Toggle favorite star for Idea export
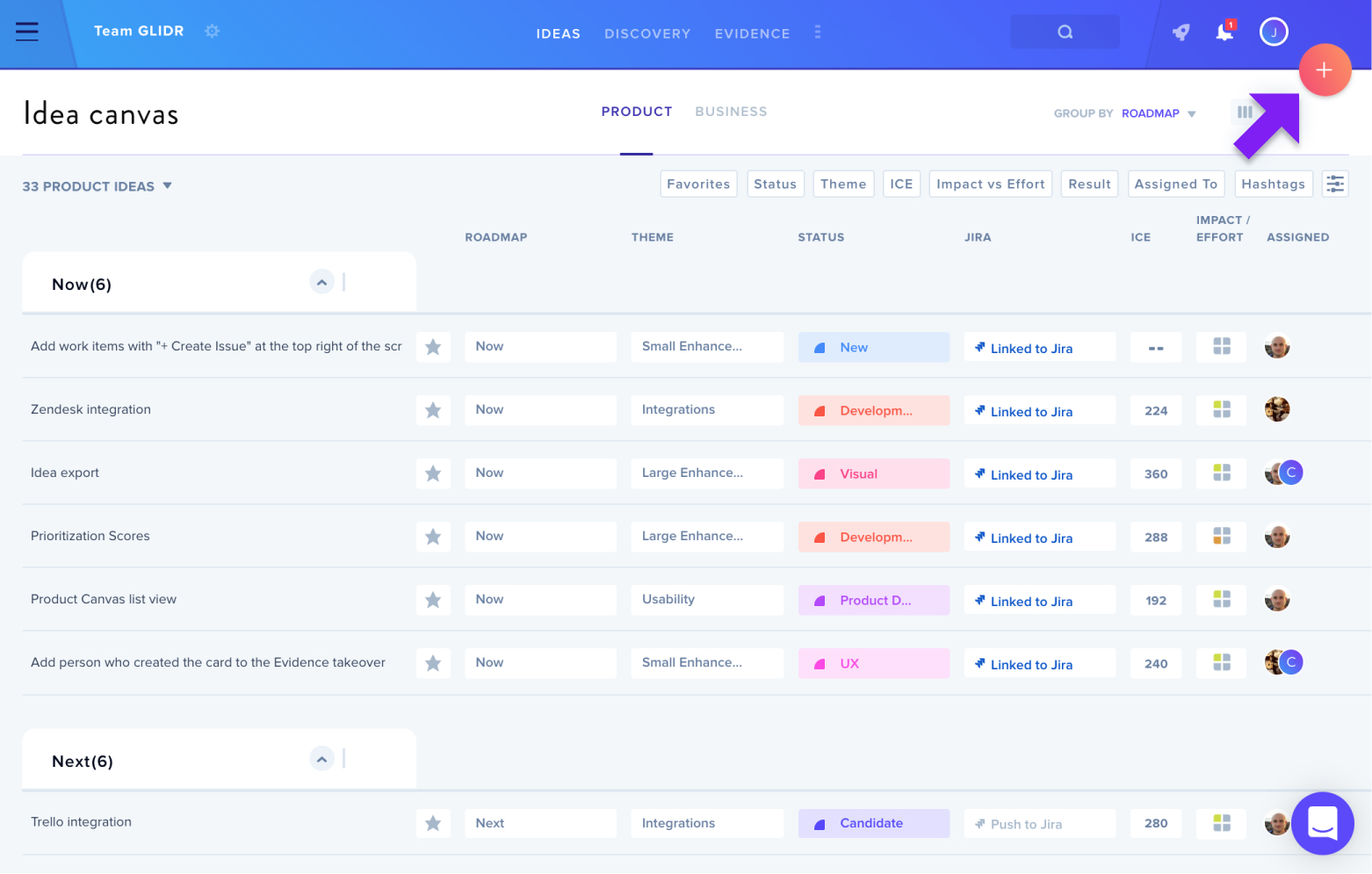This screenshot has height=874, width=1372. coord(433,473)
